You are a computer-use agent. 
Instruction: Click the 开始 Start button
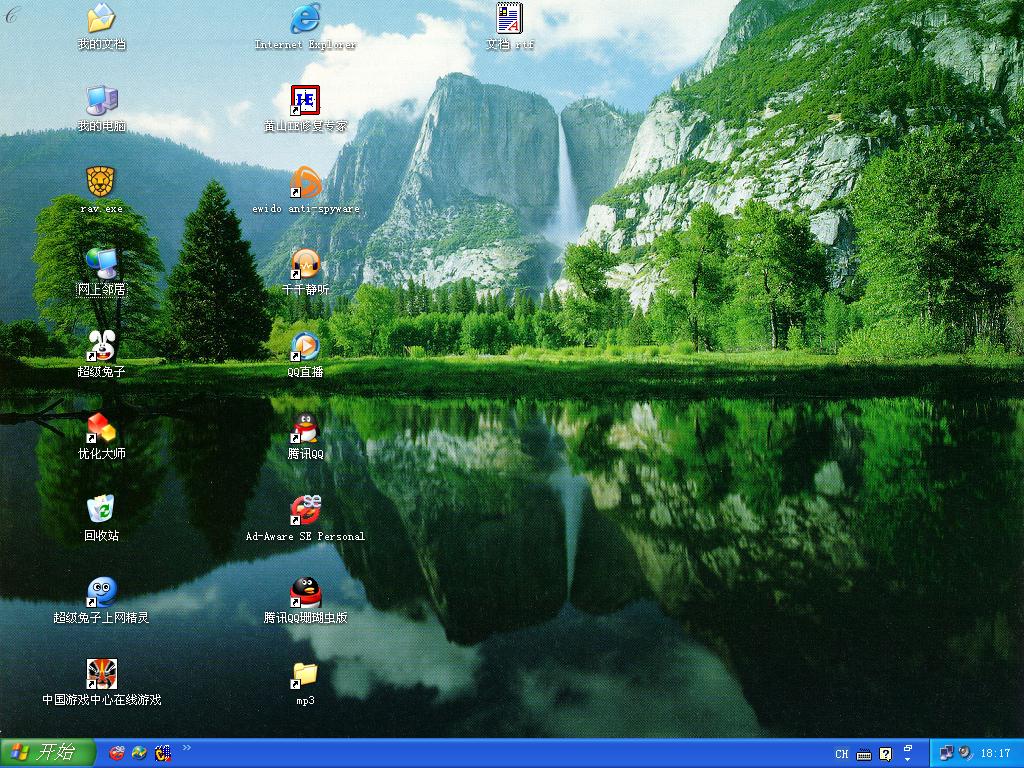47,753
